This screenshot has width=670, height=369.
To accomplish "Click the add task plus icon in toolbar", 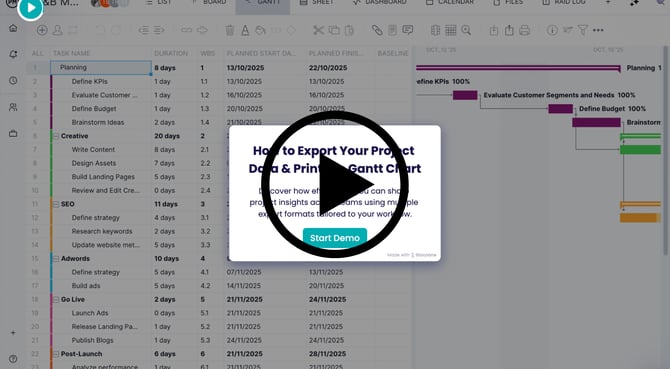I will [x=42, y=30].
